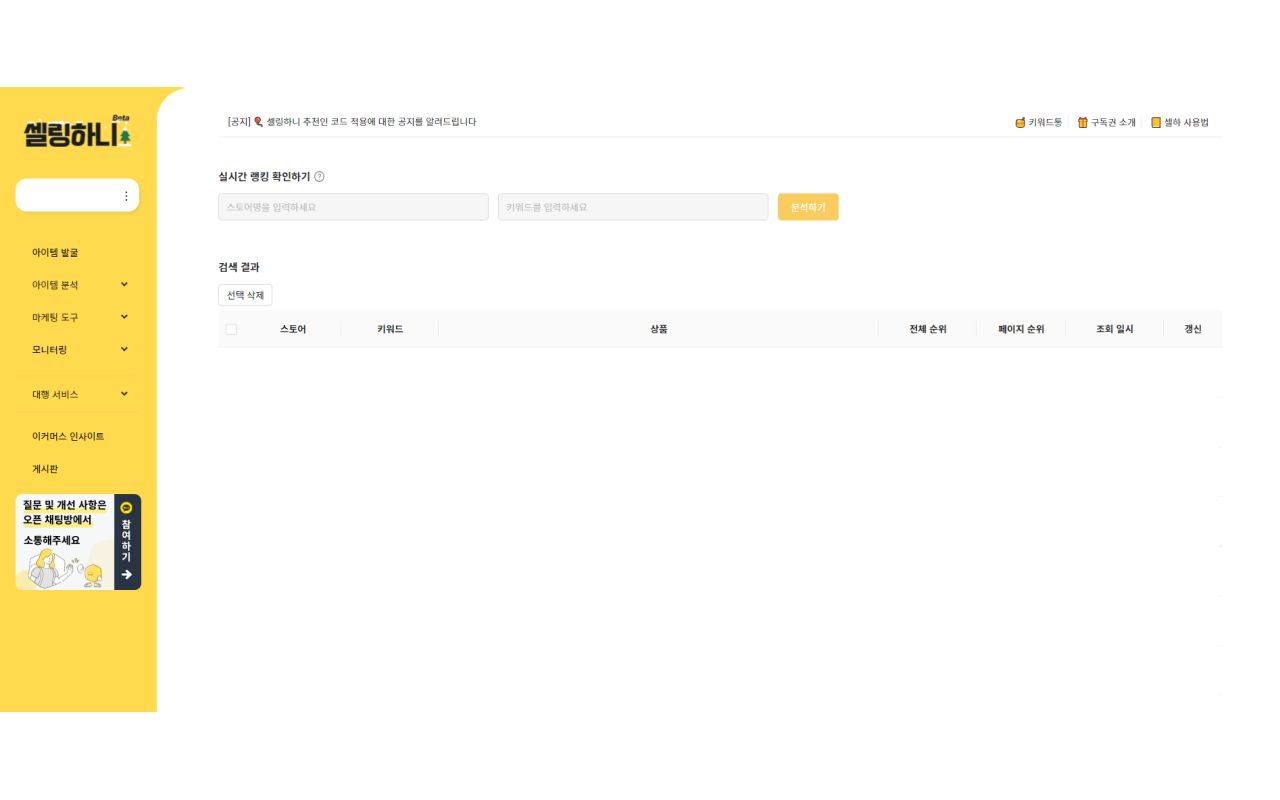Viewport: 1280px width, 800px height.
Task: Focus the 스토어명을 입력하세요 input field
Action: coord(353,207)
